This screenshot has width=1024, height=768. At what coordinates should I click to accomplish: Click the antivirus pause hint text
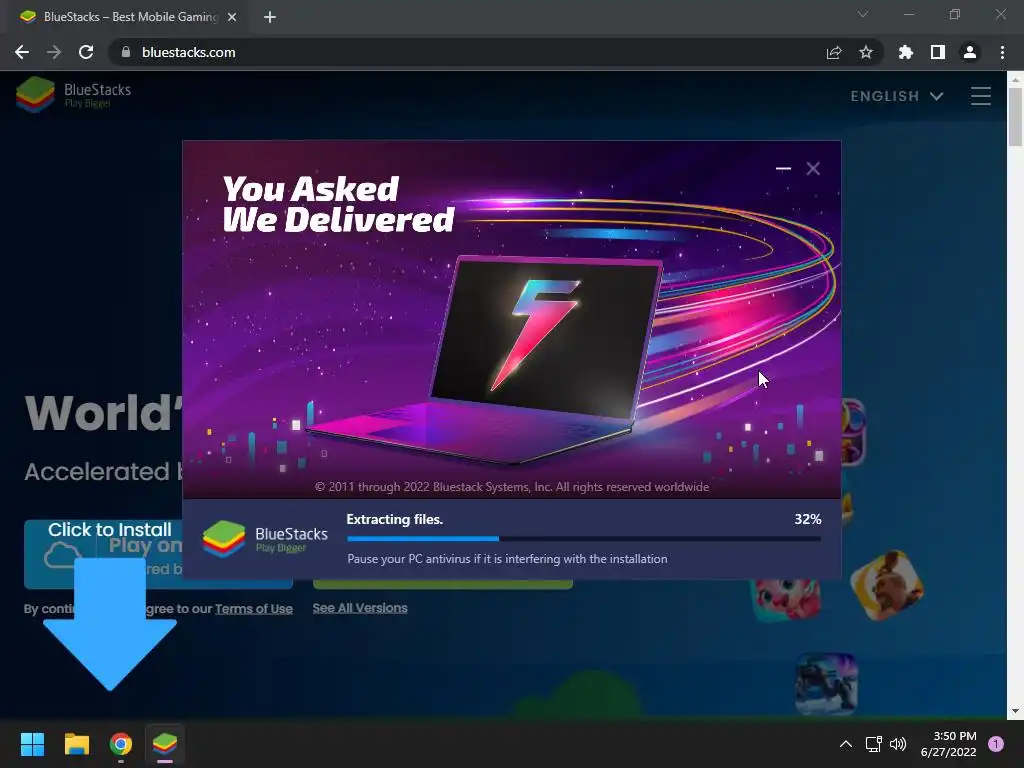pos(507,559)
